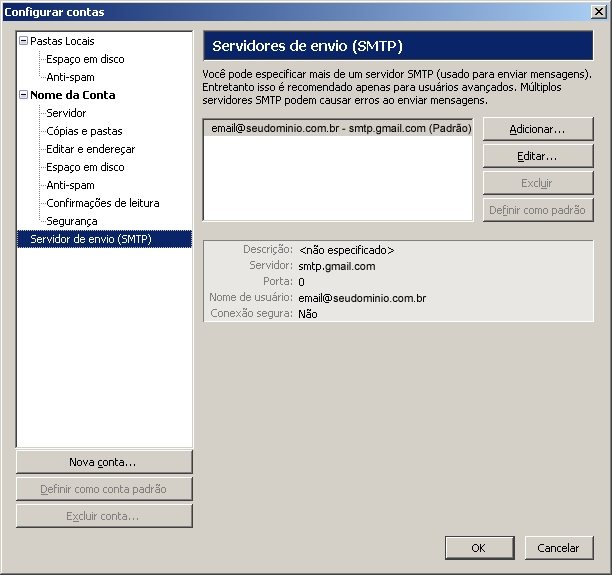Viewport: 612px width, 575px height.
Task: Open Anti-spam under Nome da Conta
Action: click(70, 185)
